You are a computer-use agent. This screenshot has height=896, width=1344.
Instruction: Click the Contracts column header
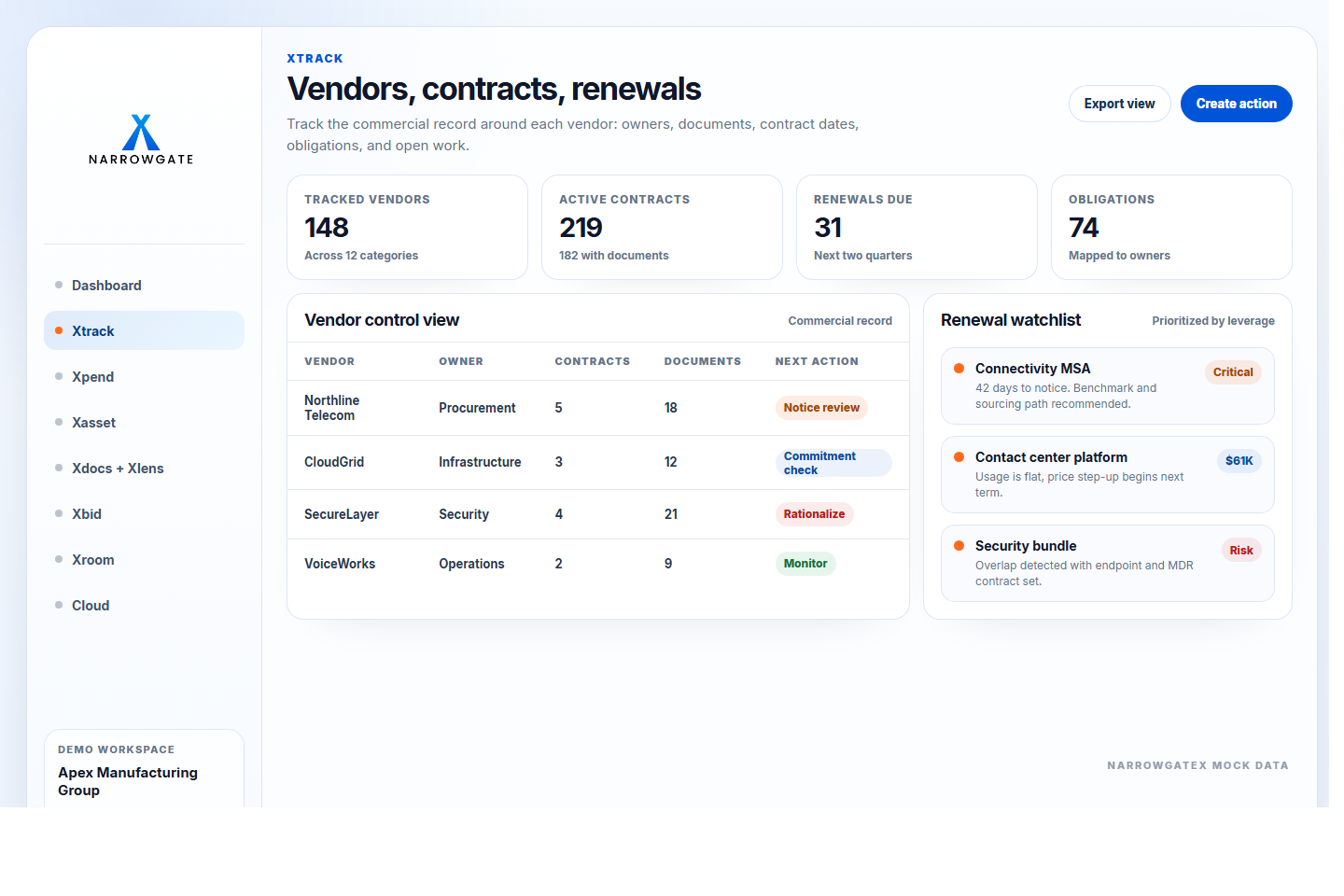pos(593,361)
